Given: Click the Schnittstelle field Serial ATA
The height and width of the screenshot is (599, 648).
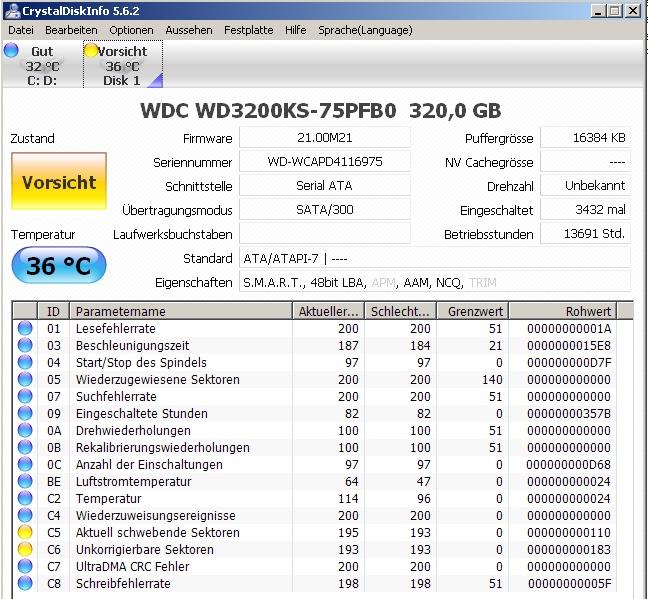Looking at the screenshot, I should (x=324, y=186).
